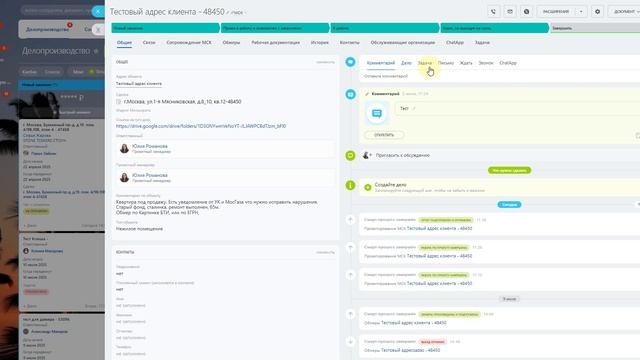Click the green info icon beside Создайте дело
The image size is (640, 360).
point(350,185)
